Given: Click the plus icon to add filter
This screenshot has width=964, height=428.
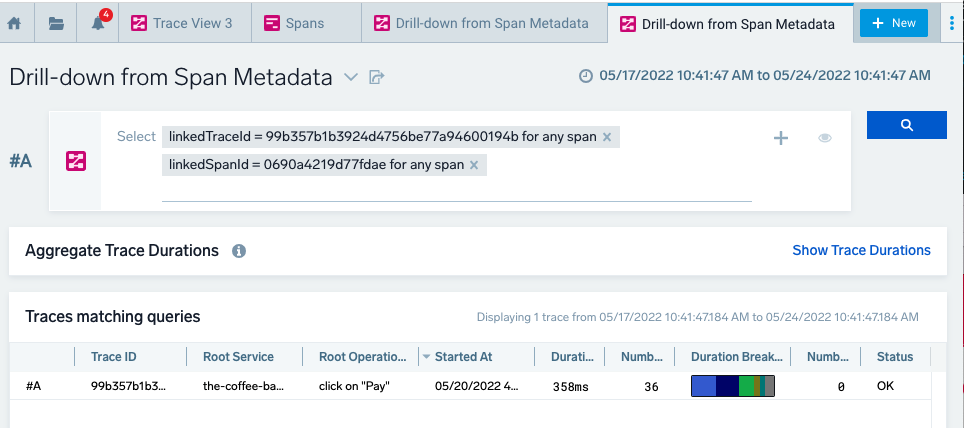Looking at the screenshot, I should pos(781,138).
